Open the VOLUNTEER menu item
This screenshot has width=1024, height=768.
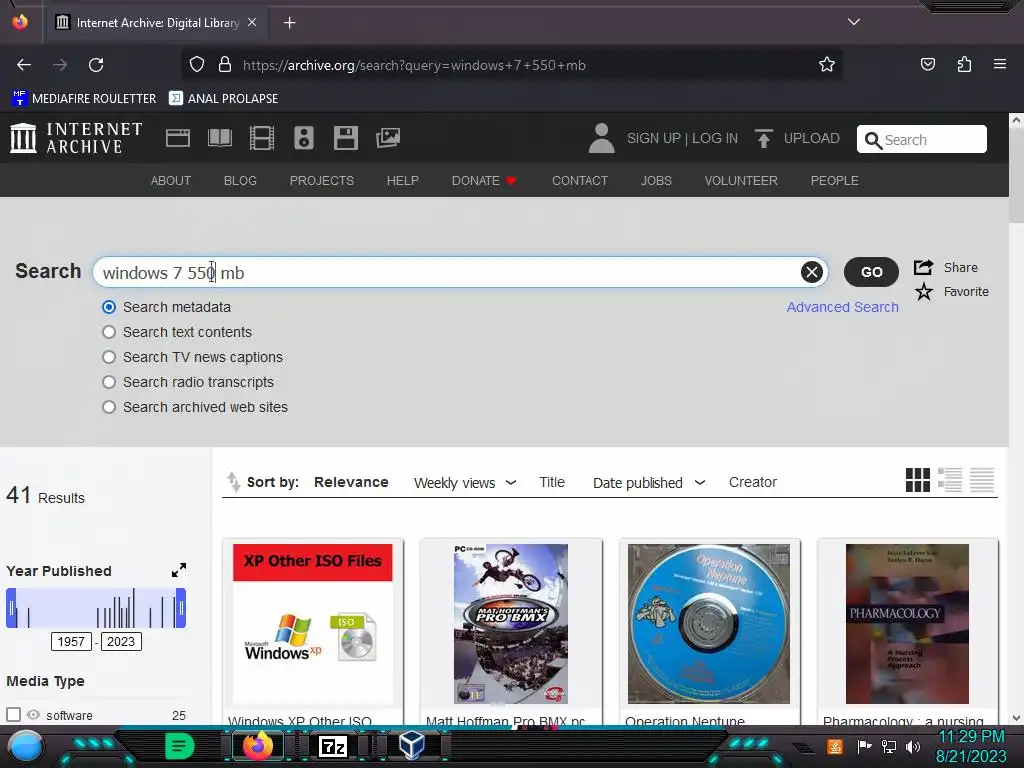[741, 180]
